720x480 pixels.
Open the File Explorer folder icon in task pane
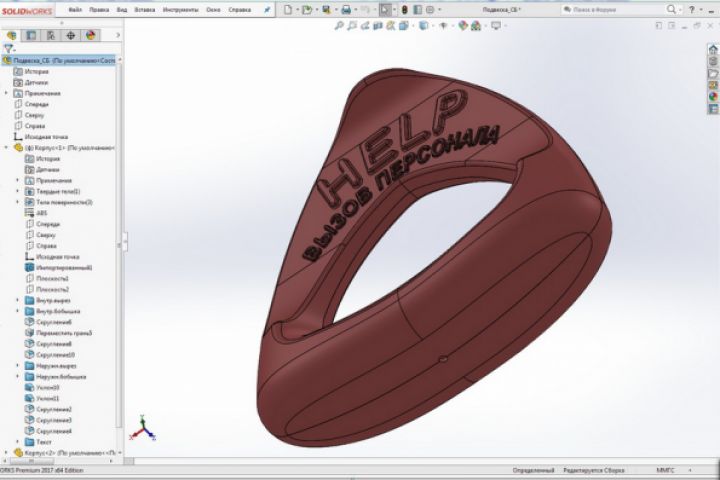[x=713, y=73]
